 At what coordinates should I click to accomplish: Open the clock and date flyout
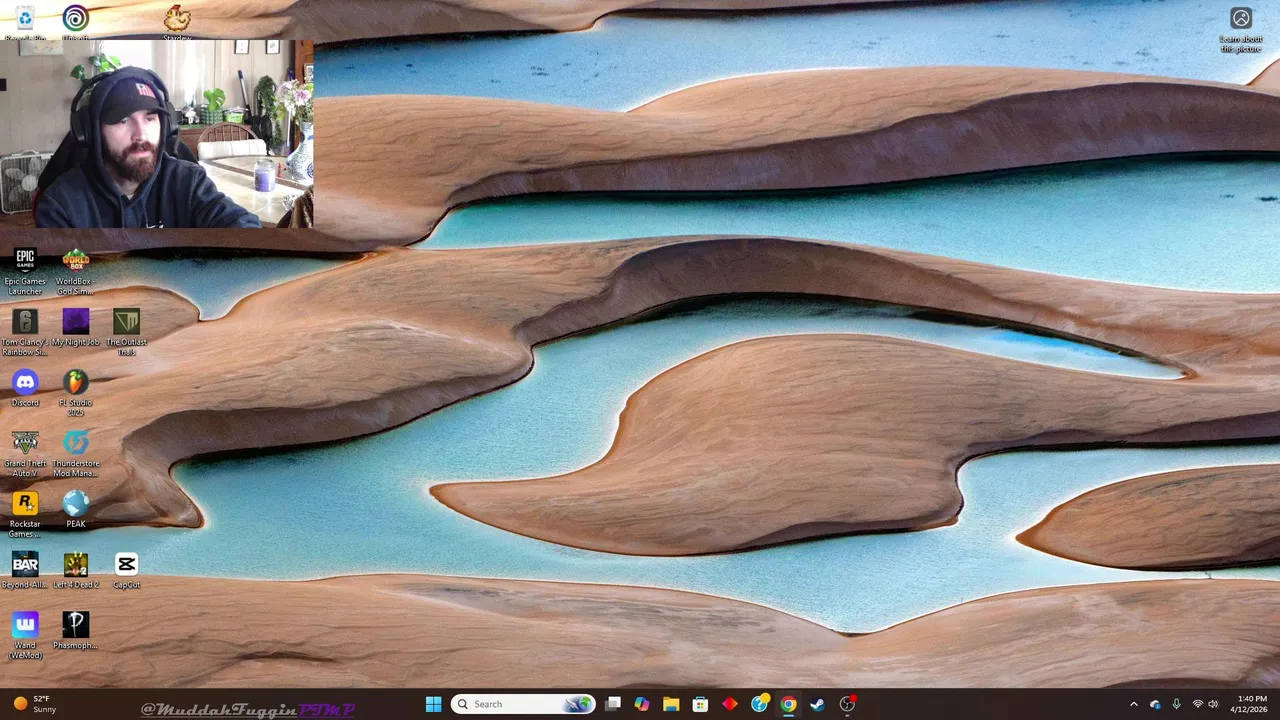point(1251,704)
